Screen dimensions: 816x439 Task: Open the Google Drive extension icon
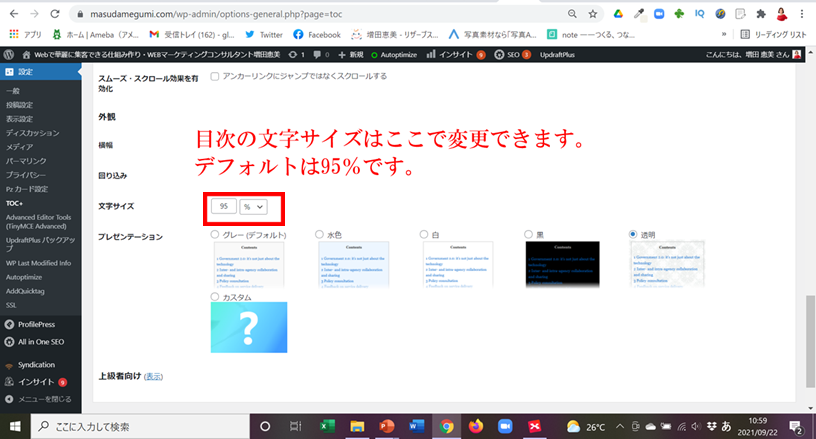coord(618,14)
